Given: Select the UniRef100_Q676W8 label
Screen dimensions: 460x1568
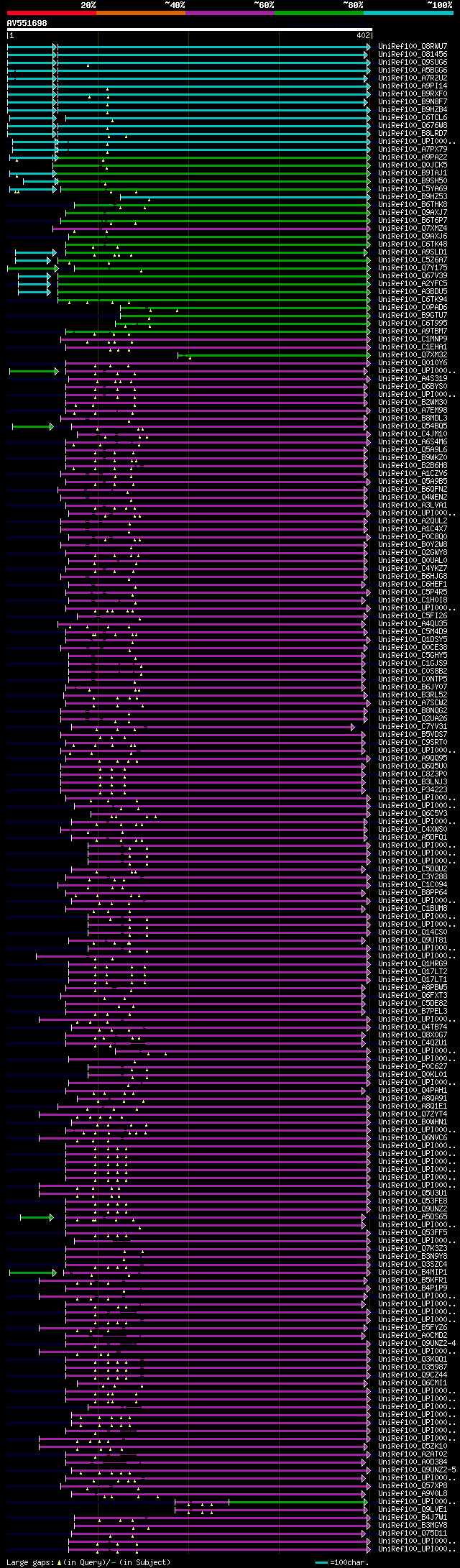Looking at the screenshot, I should pos(413,126).
